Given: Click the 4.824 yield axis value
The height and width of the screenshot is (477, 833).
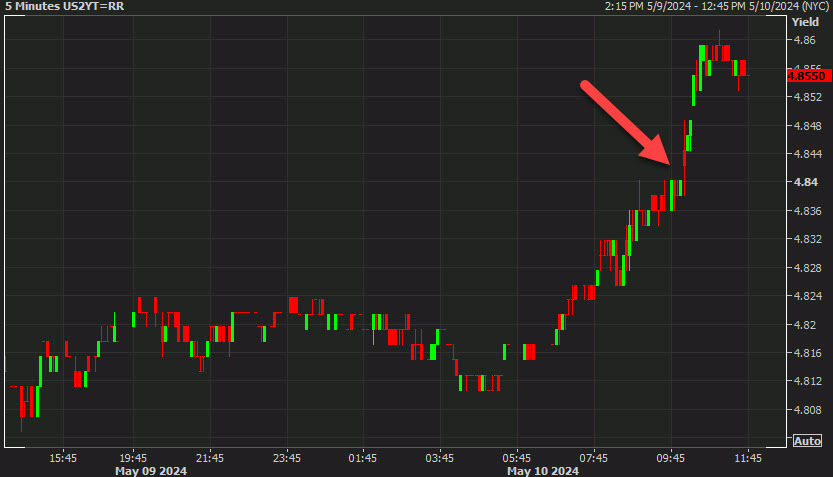Looking at the screenshot, I should pyautogui.click(x=808, y=296).
